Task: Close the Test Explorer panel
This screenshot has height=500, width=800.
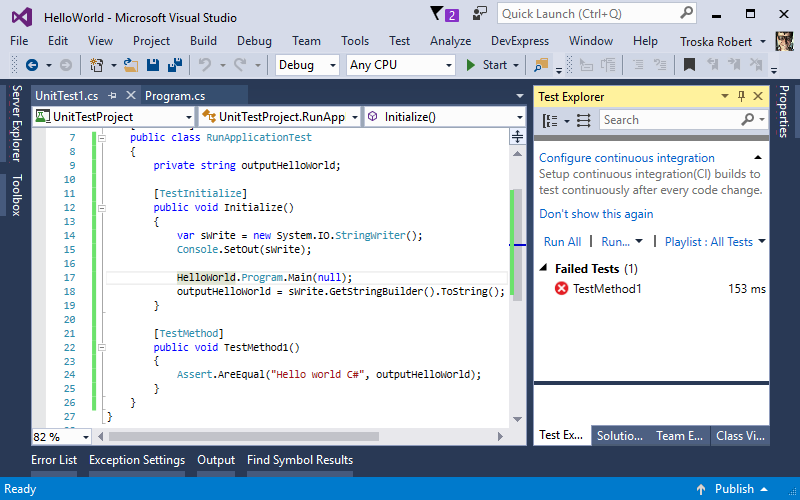Action: tap(758, 96)
